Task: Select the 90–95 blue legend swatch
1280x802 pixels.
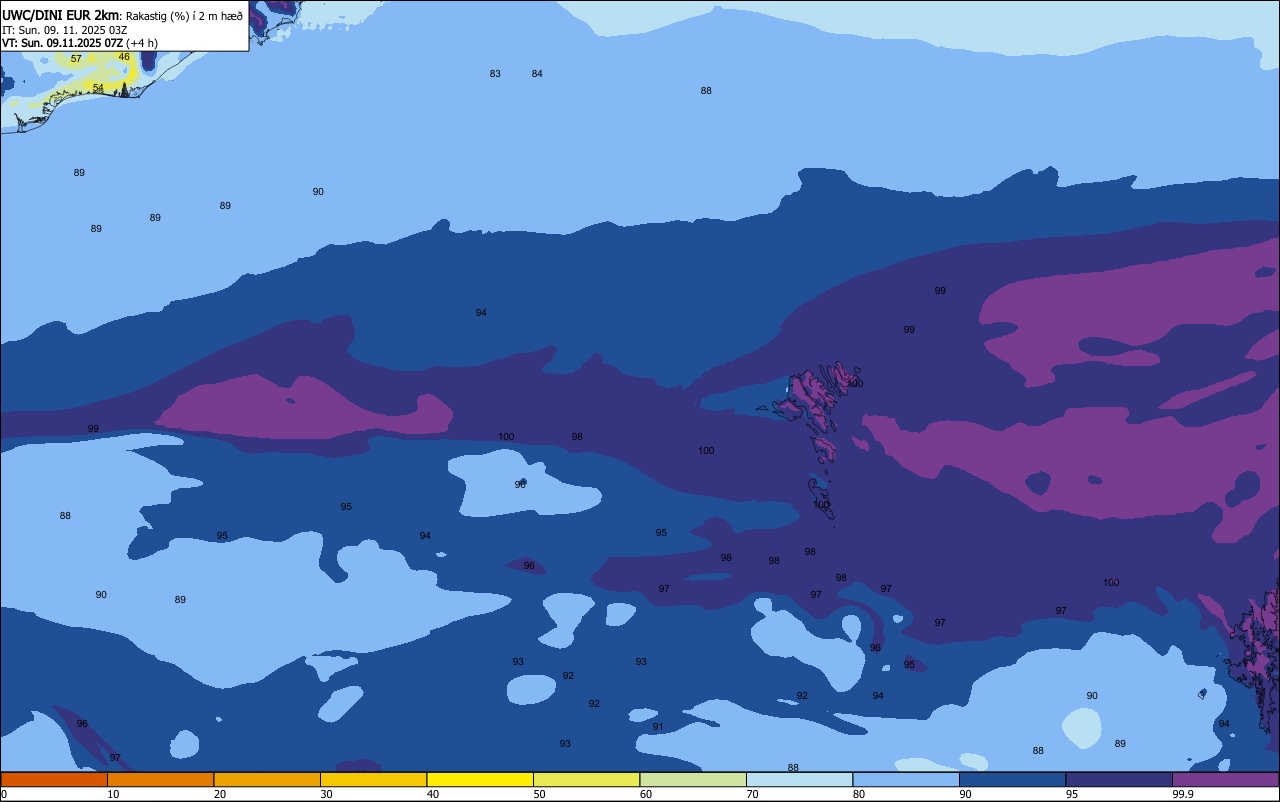Action: pyautogui.click(x=1012, y=779)
